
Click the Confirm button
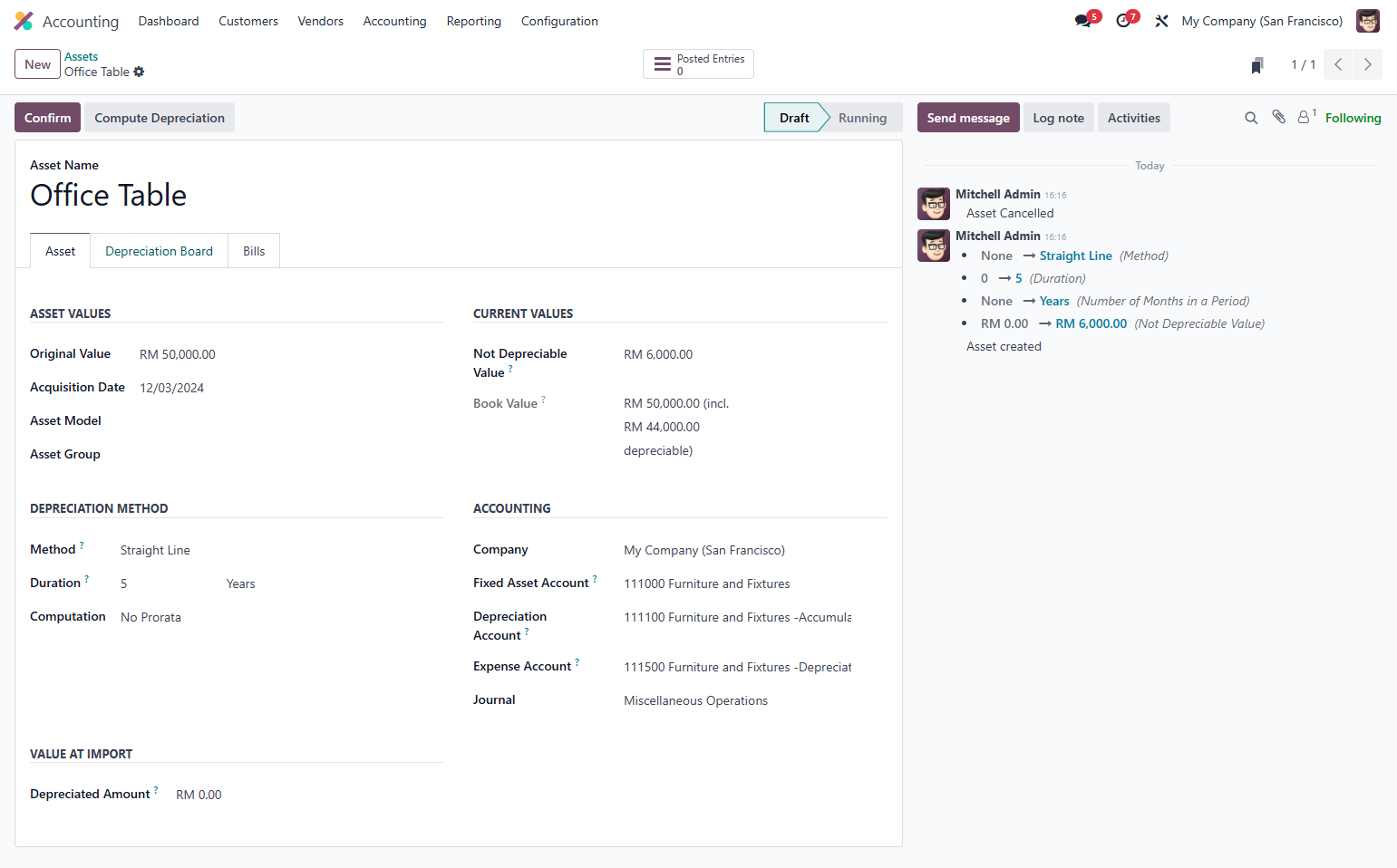pyautogui.click(x=47, y=118)
